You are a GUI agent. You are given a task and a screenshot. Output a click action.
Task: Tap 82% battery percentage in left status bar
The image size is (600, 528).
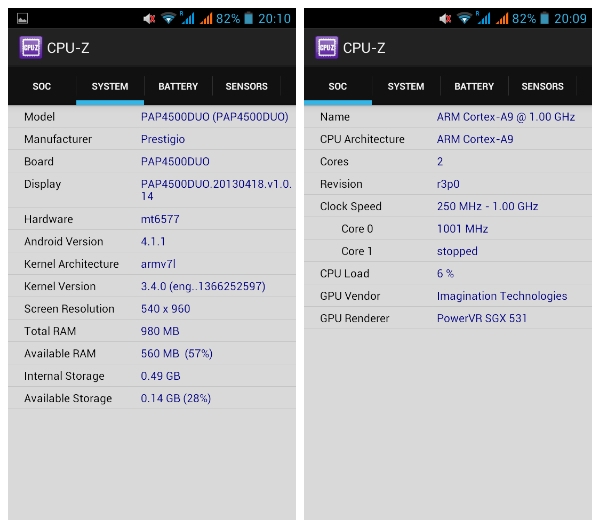228,18
